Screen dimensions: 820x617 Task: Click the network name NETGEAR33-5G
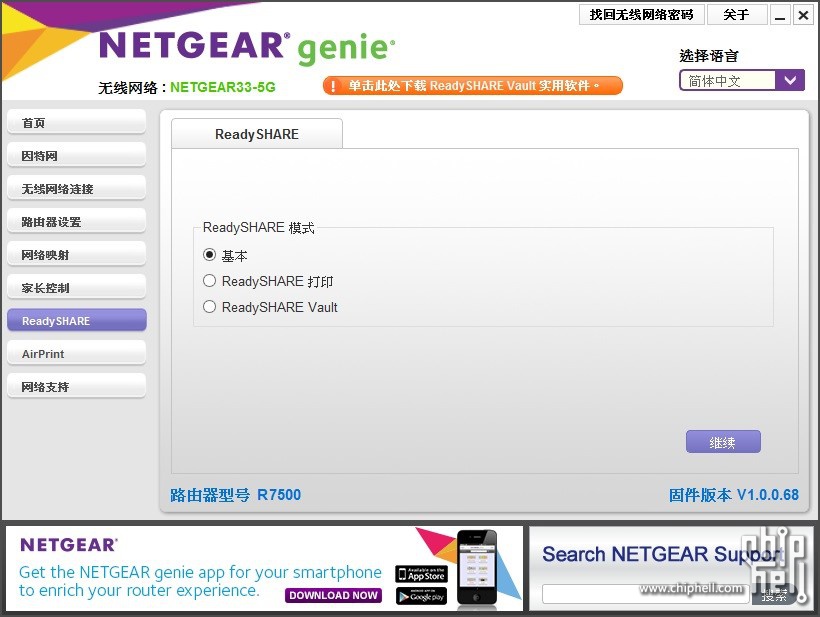(223, 87)
